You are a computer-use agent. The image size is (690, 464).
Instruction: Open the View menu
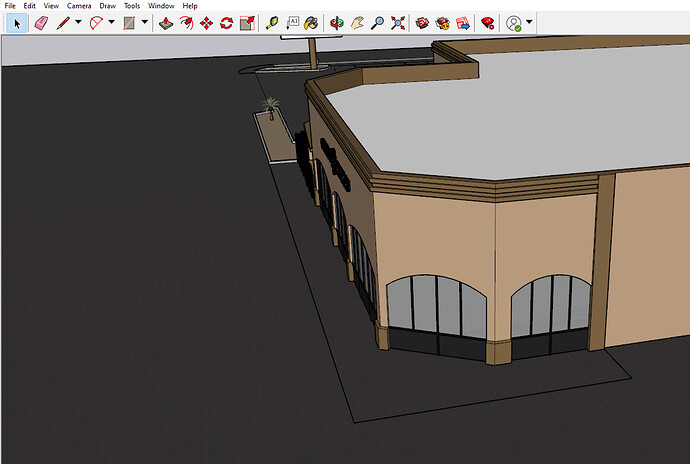click(x=51, y=6)
